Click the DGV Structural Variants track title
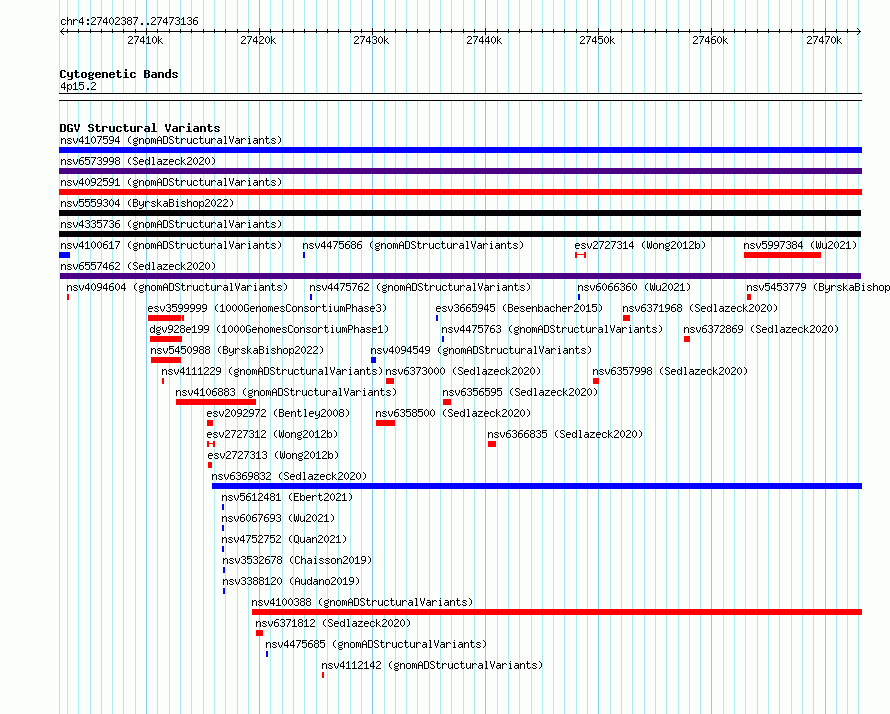The width and height of the screenshot is (890, 714). pyautogui.click(x=140, y=128)
